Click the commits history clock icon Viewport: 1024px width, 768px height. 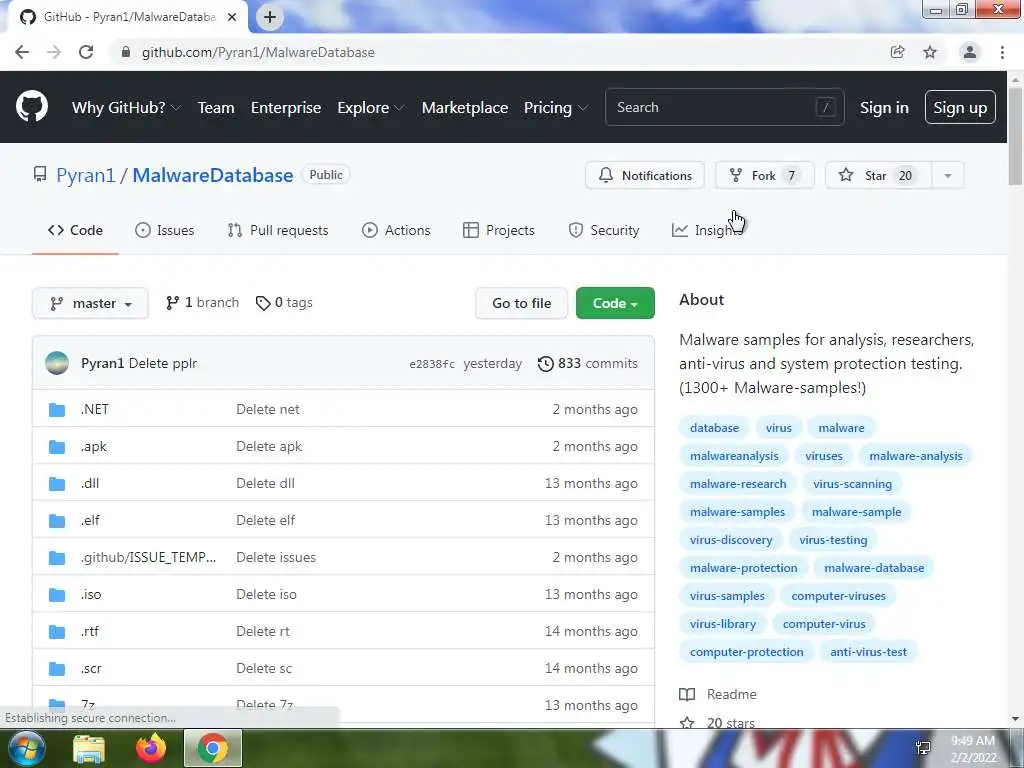click(545, 363)
